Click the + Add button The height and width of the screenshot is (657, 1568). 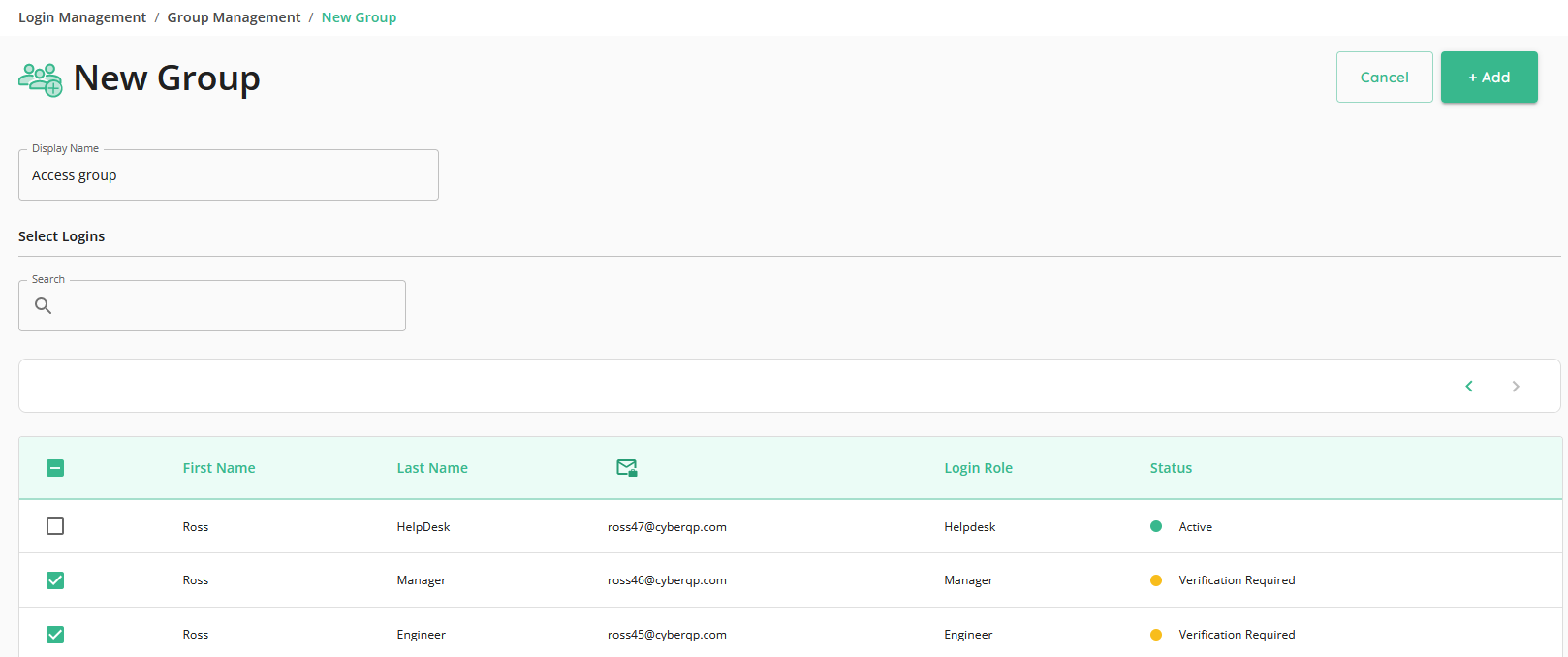pyautogui.click(x=1489, y=78)
